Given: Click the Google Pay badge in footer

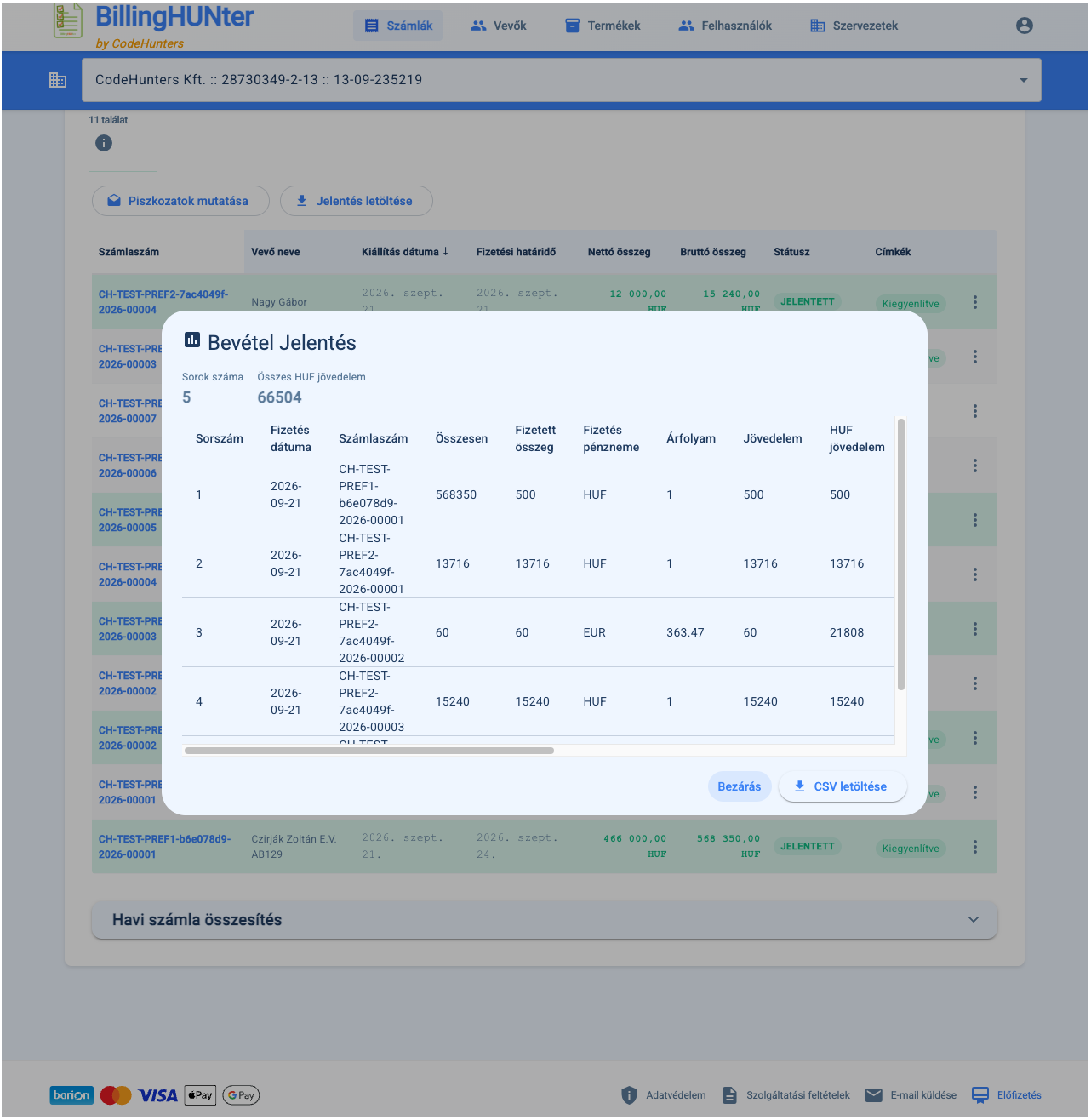Looking at the screenshot, I should (x=241, y=1095).
